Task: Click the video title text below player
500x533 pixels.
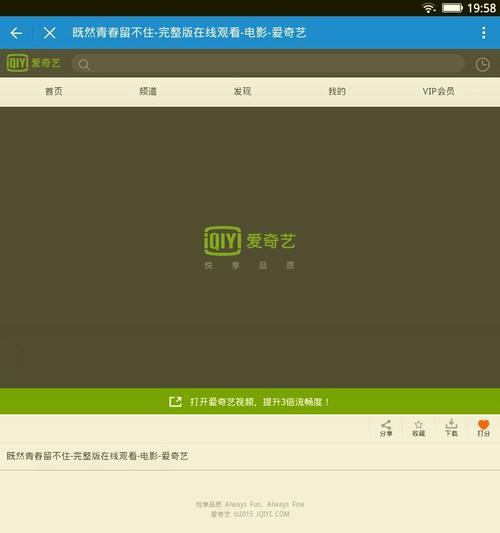Action: (97, 456)
